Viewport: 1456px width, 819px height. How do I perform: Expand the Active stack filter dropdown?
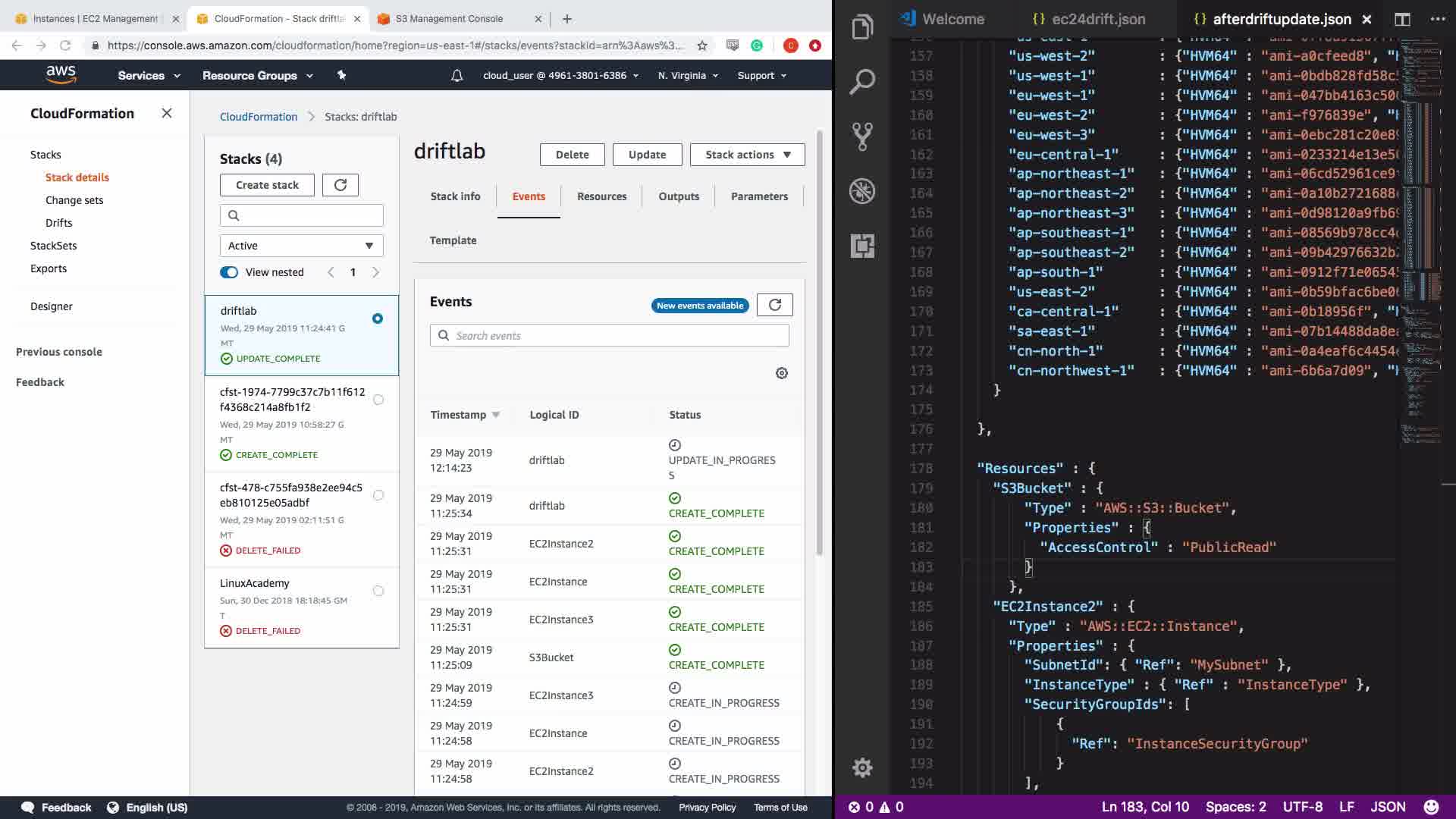[301, 246]
